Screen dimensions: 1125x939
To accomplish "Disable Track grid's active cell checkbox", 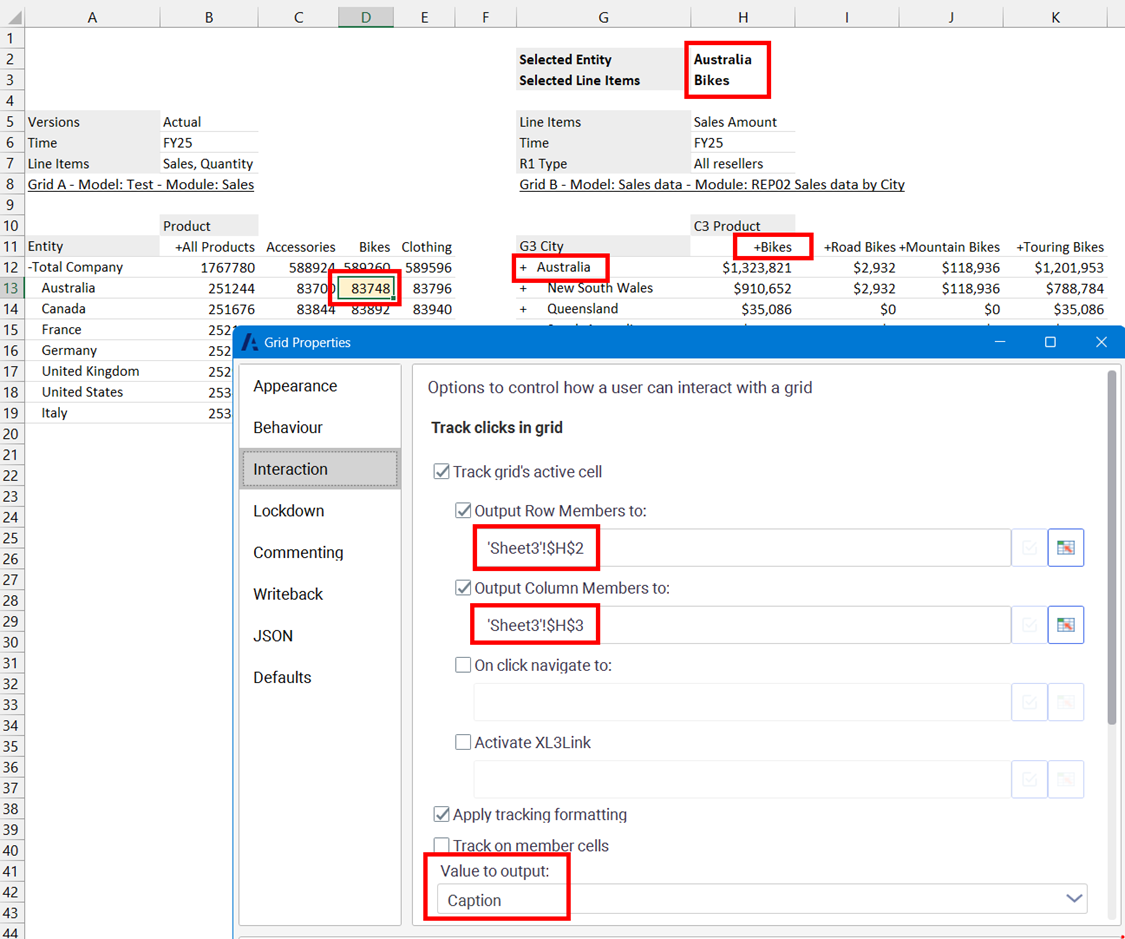I will pos(441,472).
